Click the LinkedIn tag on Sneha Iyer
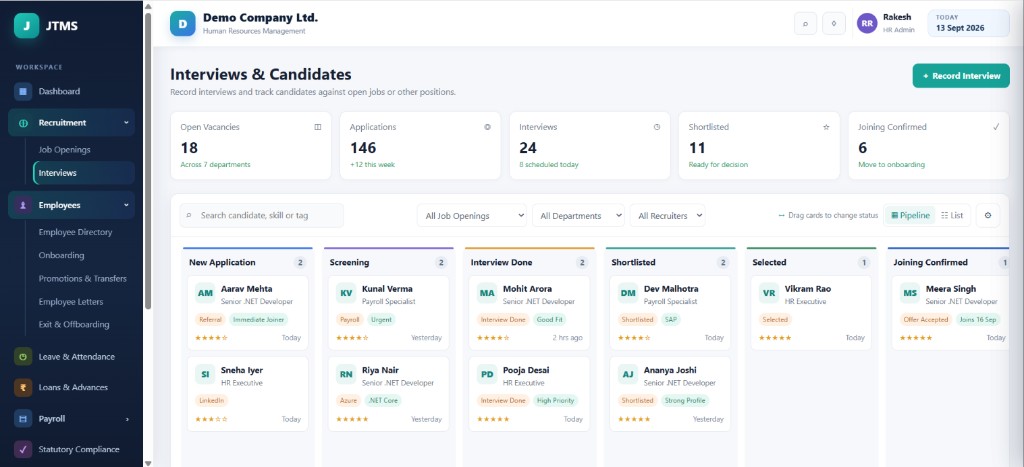This screenshot has width=1024, height=467. tap(212, 400)
